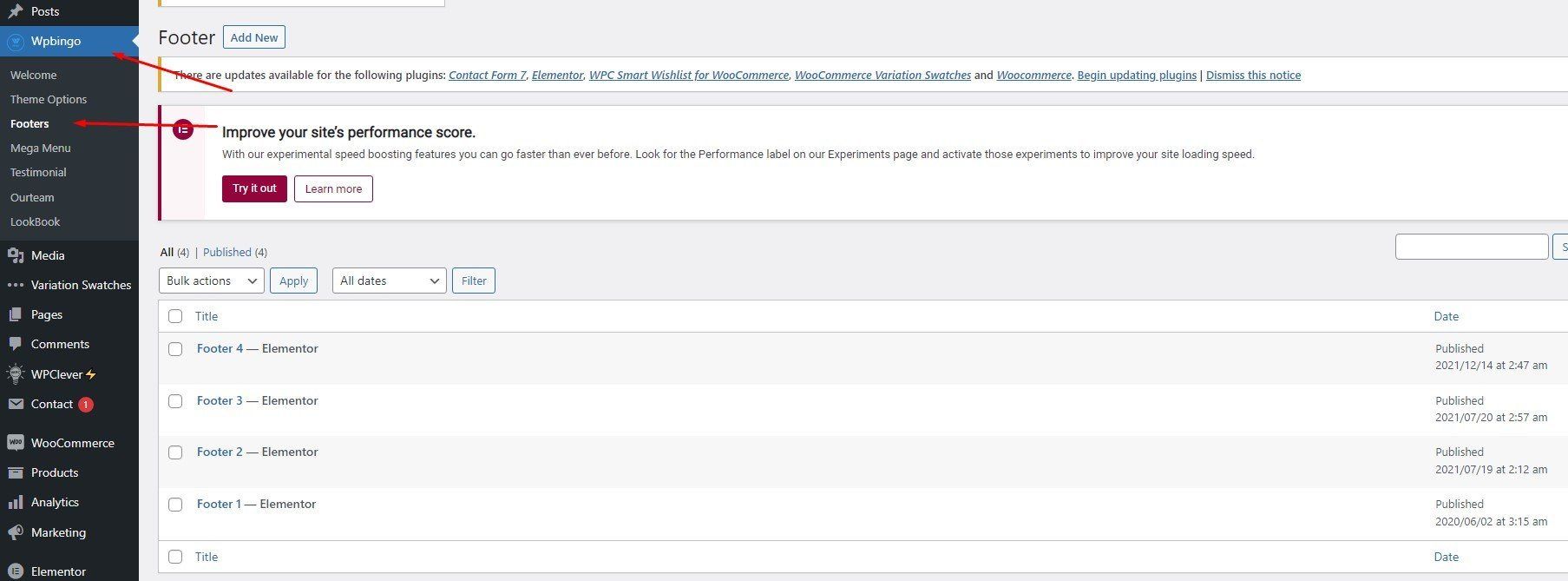The image size is (1568, 581).
Task: Tick the checkbox beside Footer 2
Action: point(175,452)
